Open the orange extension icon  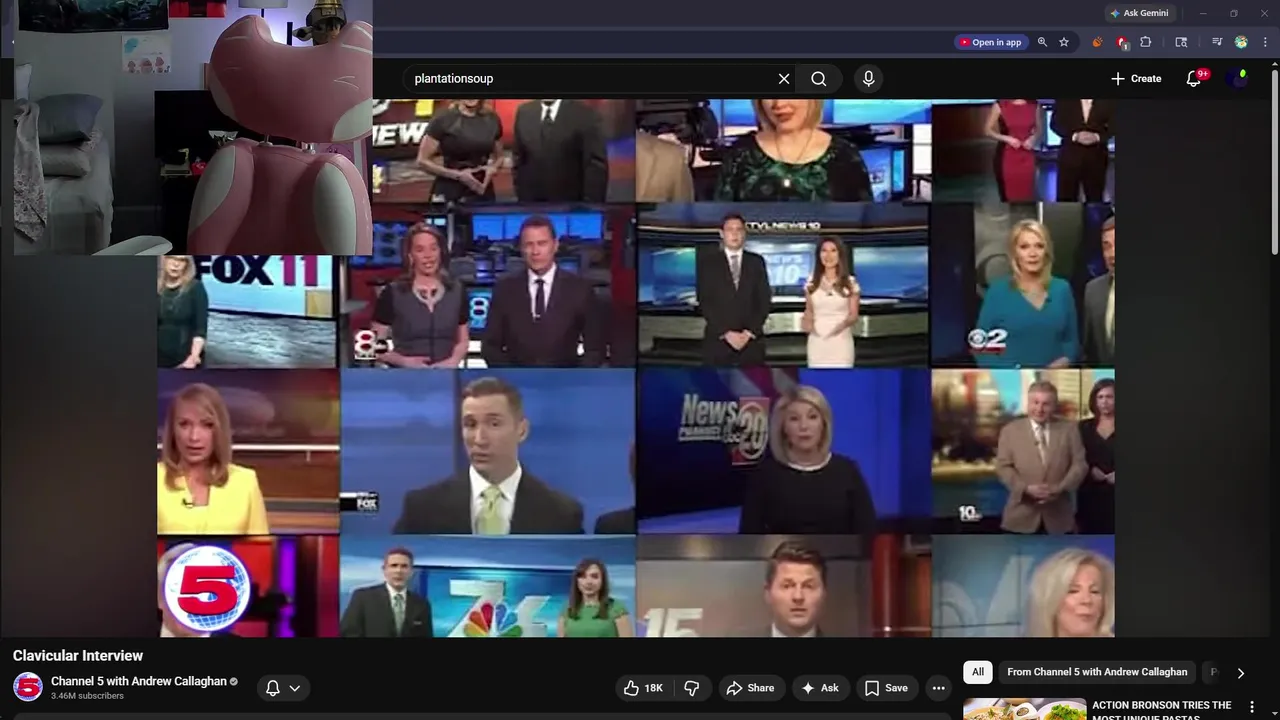click(1097, 42)
